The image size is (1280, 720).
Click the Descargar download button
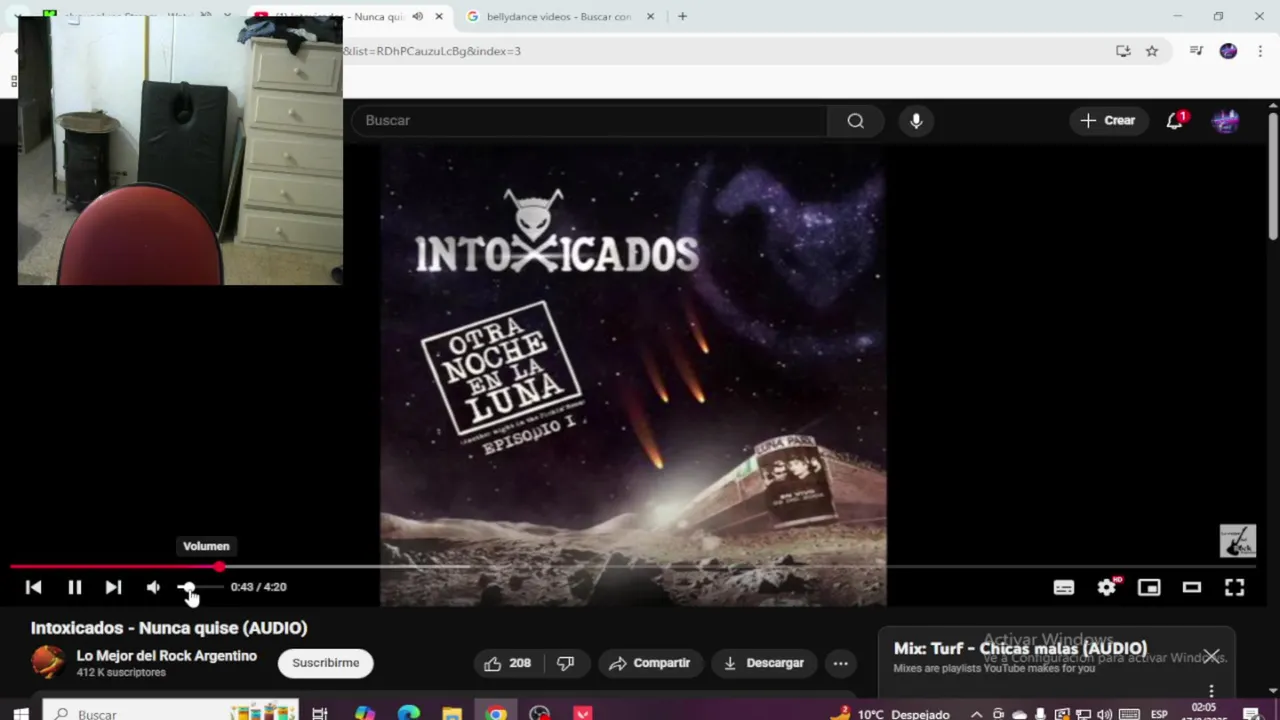point(764,663)
